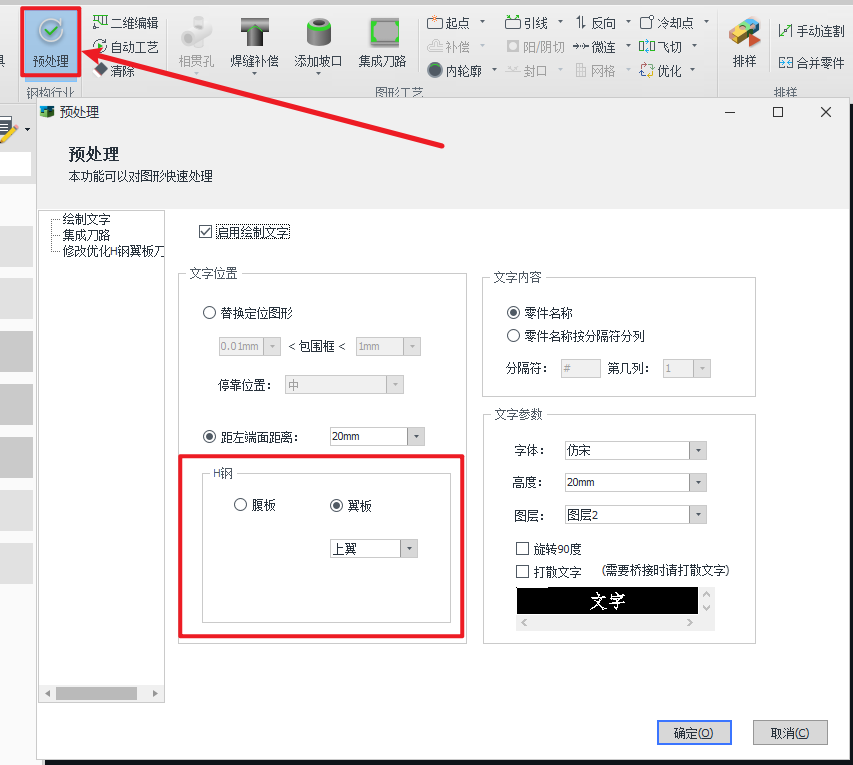The width and height of the screenshot is (853, 765).
Task: Select 绘制文字 in the left tree
Action: click(x=86, y=219)
